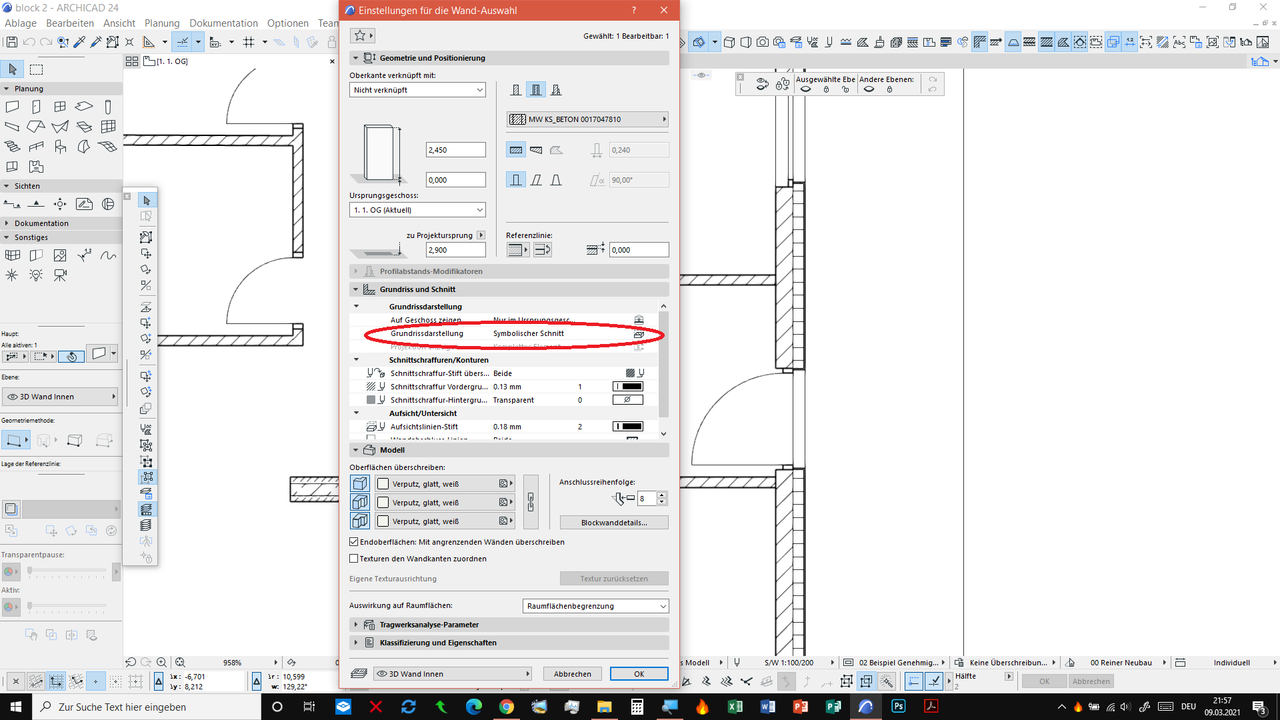Click the Save icon in the toolbar

11,42
